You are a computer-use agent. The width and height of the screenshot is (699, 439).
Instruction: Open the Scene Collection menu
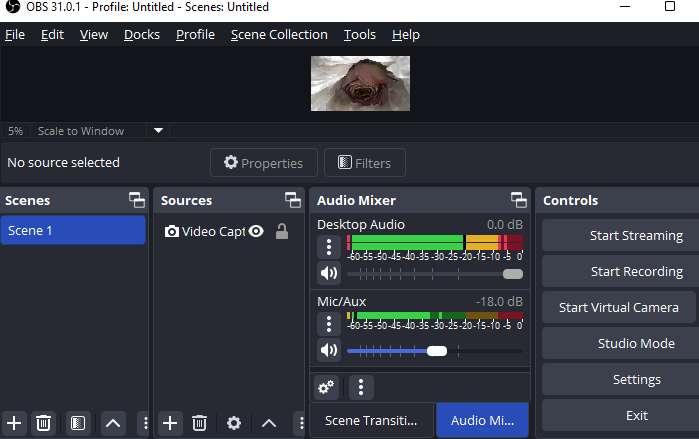[279, 35]
